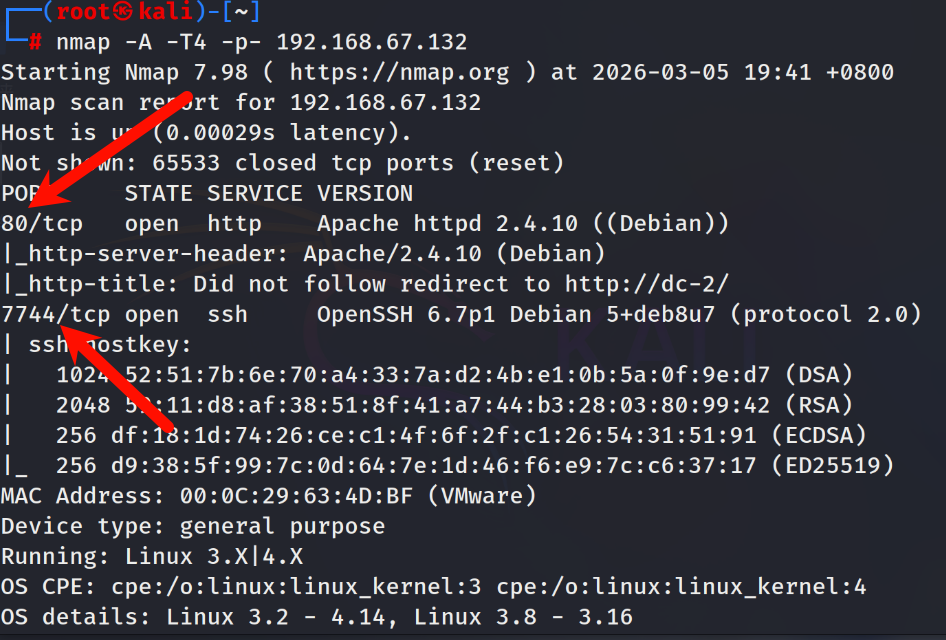
Task: Click the 80/tcp port entry
Action: pos(42,223)
